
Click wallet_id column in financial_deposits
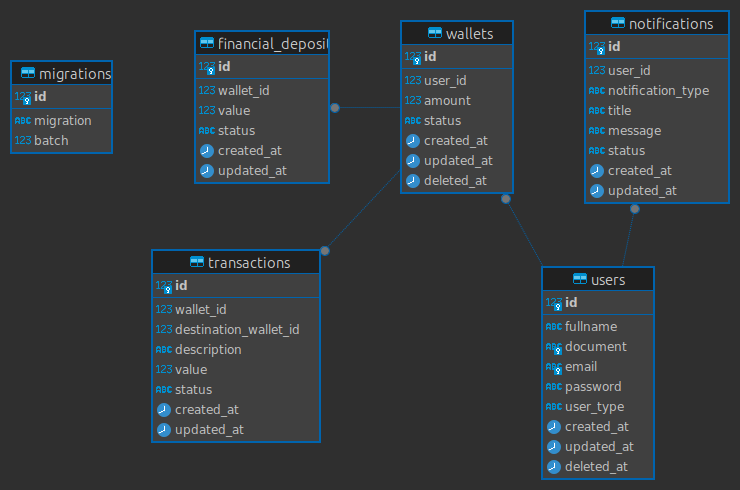tap(243, 91)
